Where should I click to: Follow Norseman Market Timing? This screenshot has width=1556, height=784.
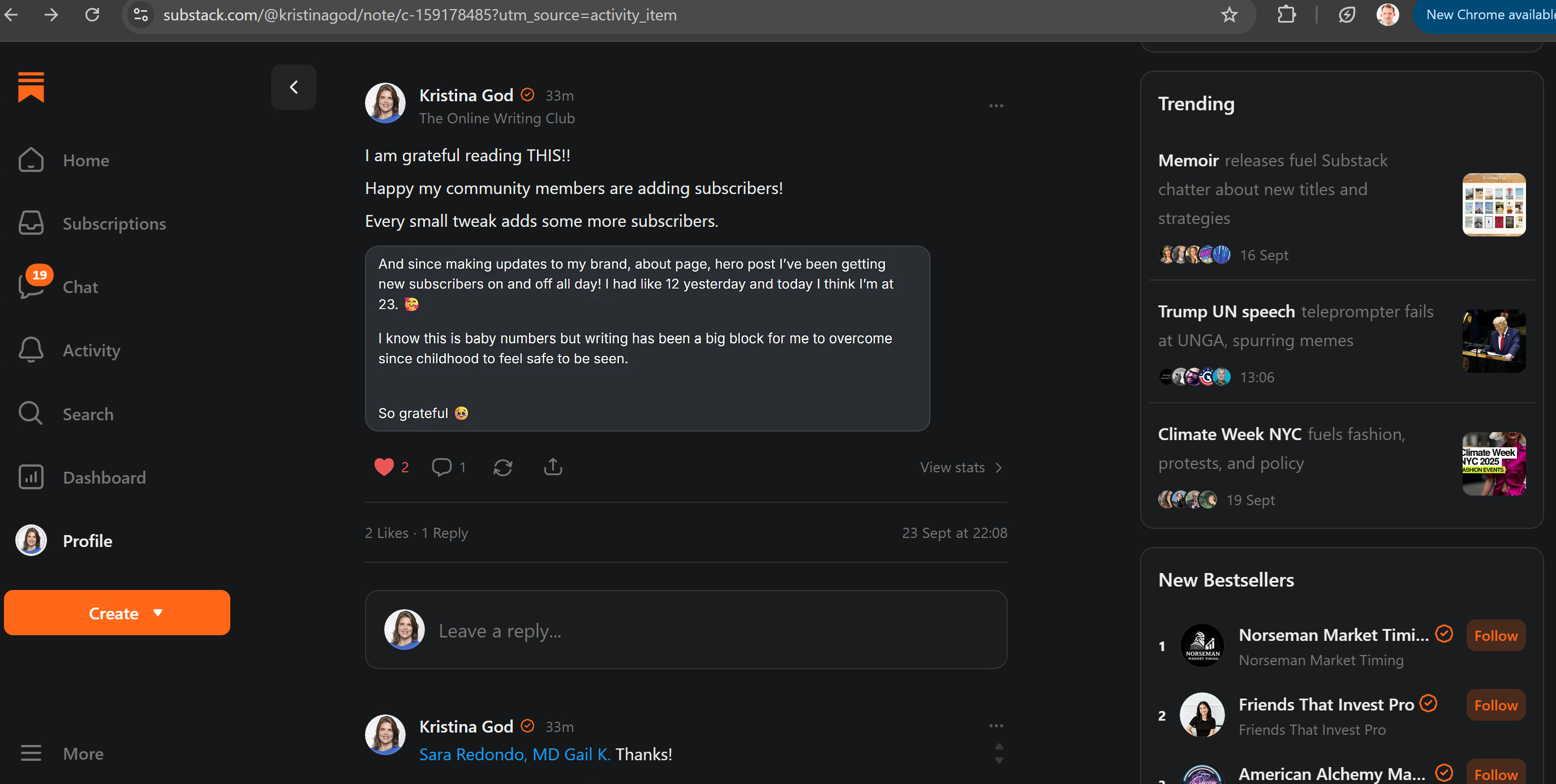(x=1495, y=635)
